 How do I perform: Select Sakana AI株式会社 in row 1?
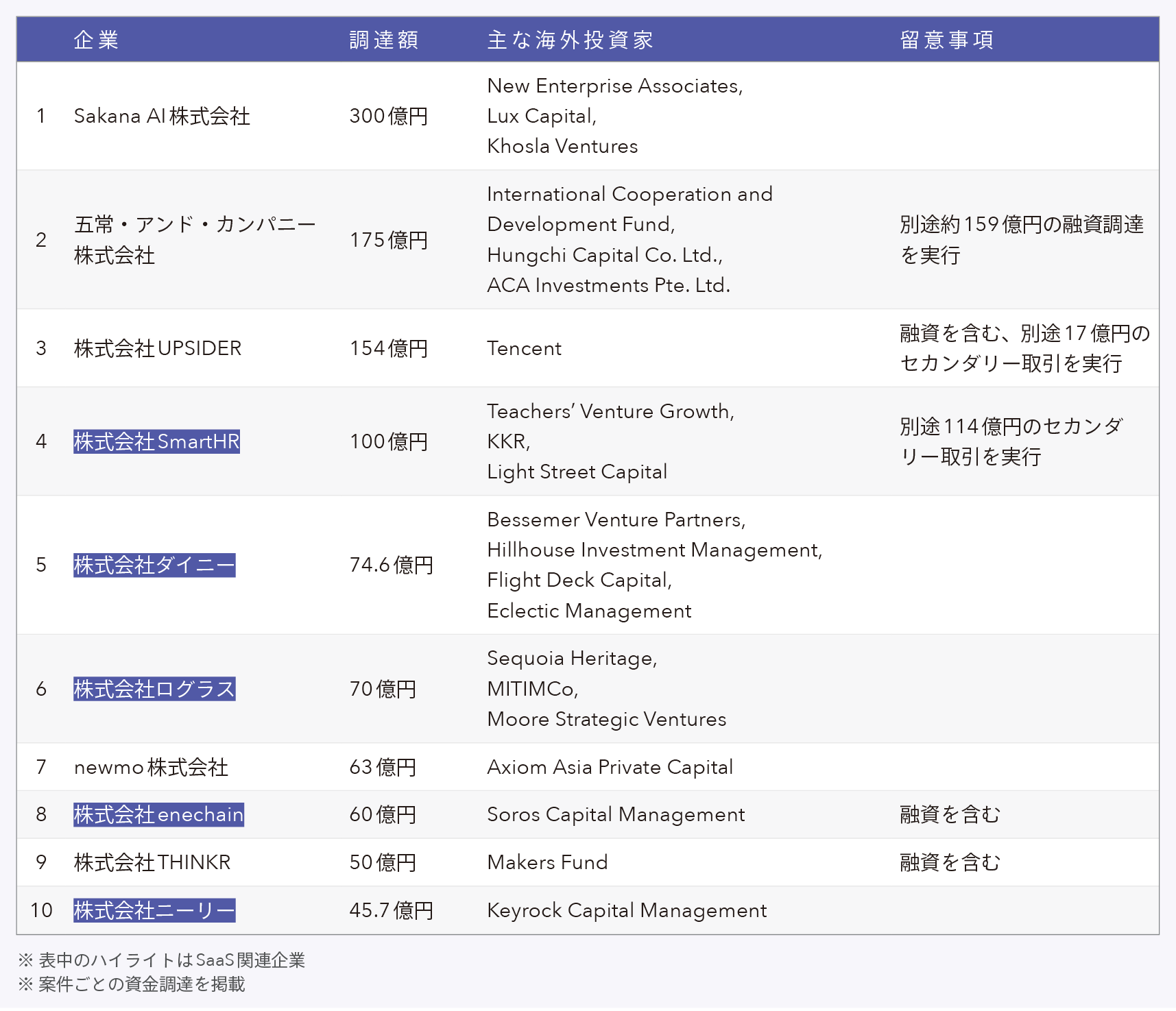pyautogui.click(x=163, y=116)
